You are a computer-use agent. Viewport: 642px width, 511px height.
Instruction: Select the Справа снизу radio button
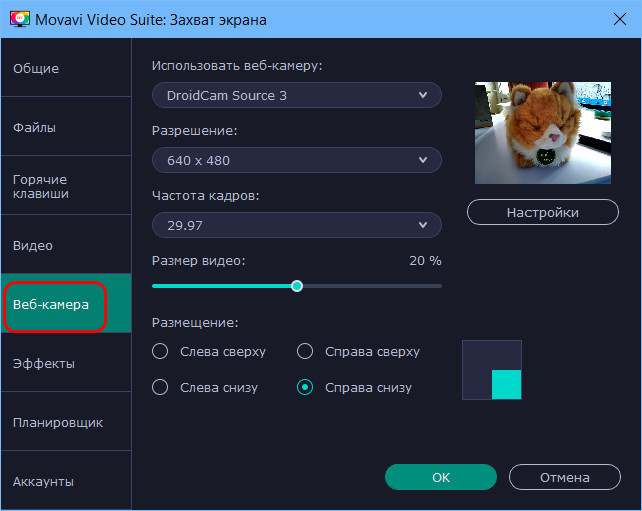coord(305,387)
